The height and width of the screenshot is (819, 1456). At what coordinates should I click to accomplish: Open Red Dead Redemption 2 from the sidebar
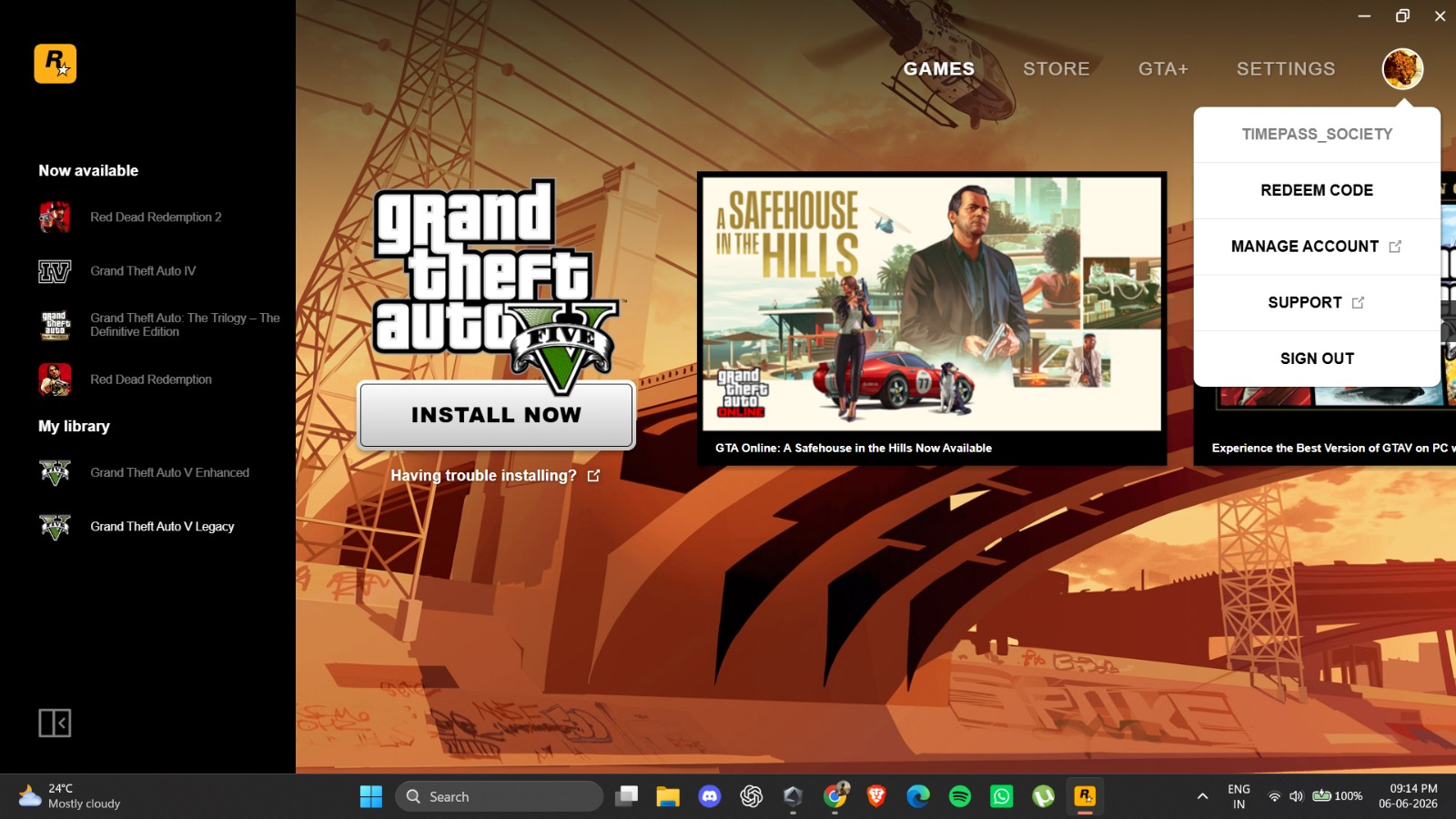156,217
